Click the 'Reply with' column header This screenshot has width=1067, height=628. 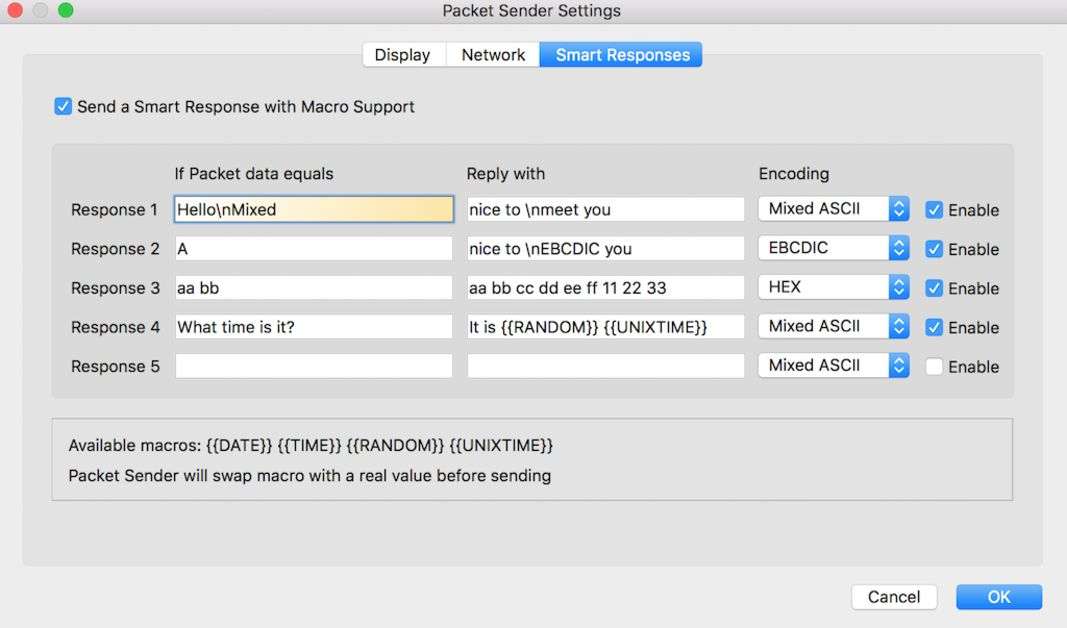[x=506, y=173]
